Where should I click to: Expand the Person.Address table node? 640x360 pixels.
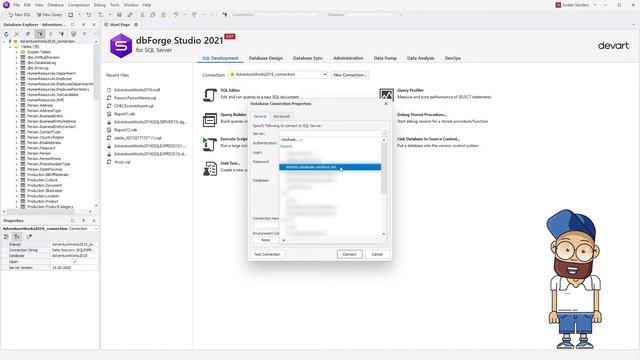tap(17, 105)
